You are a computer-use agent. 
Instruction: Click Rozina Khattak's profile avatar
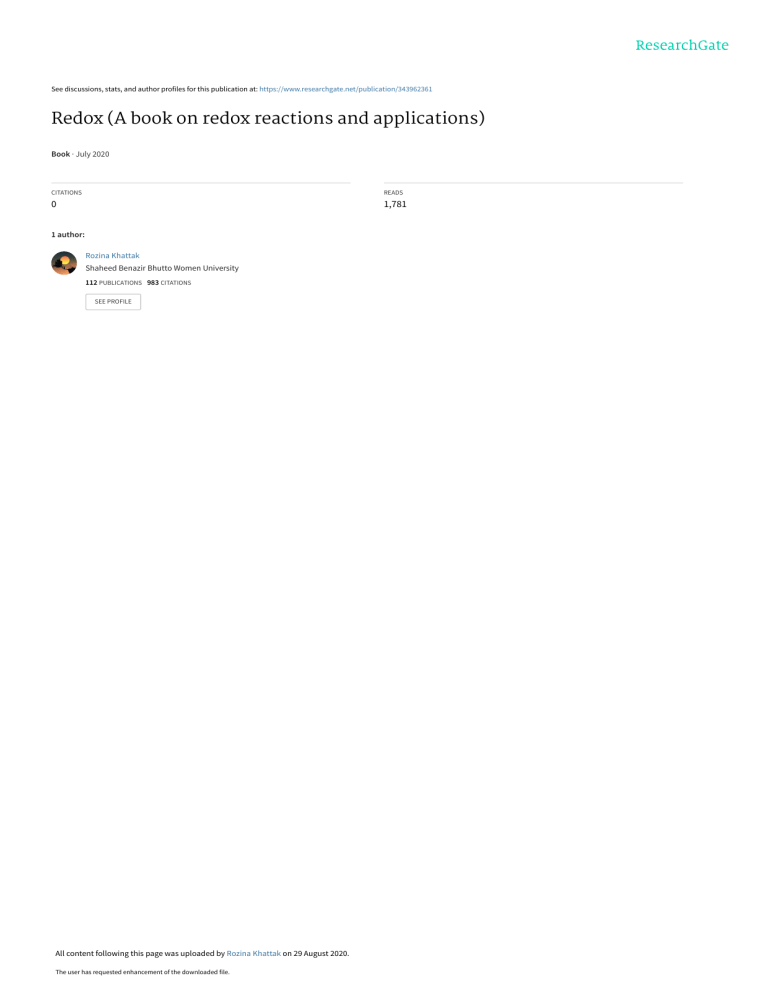pyautogui.click(x=64, y=262)
